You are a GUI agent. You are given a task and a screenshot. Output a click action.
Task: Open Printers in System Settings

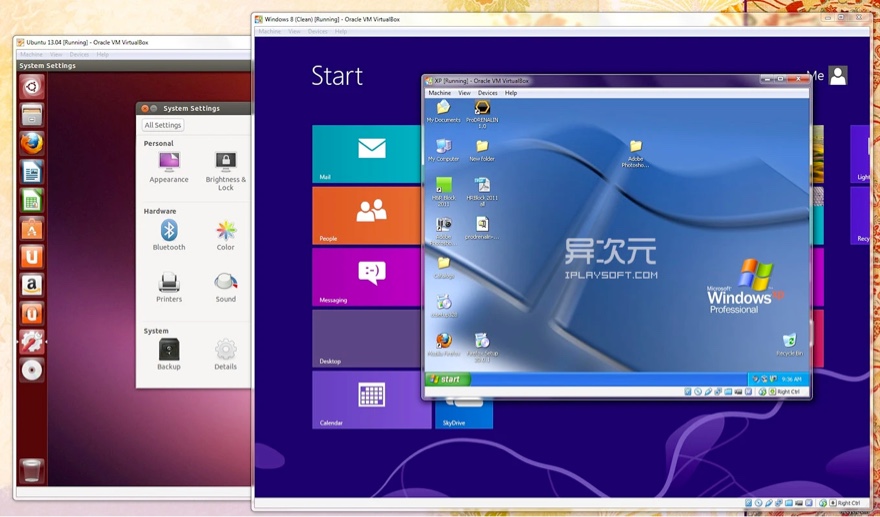[x=168, y=287]
